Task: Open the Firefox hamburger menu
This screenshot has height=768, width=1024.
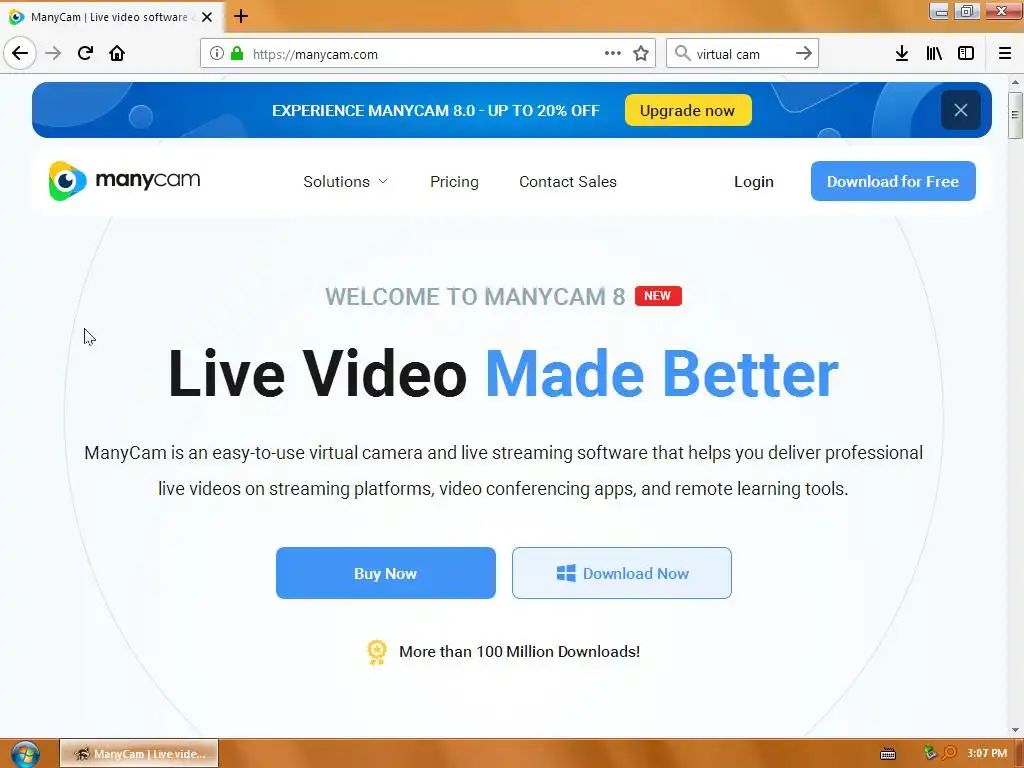Action: click(1005, 54)
